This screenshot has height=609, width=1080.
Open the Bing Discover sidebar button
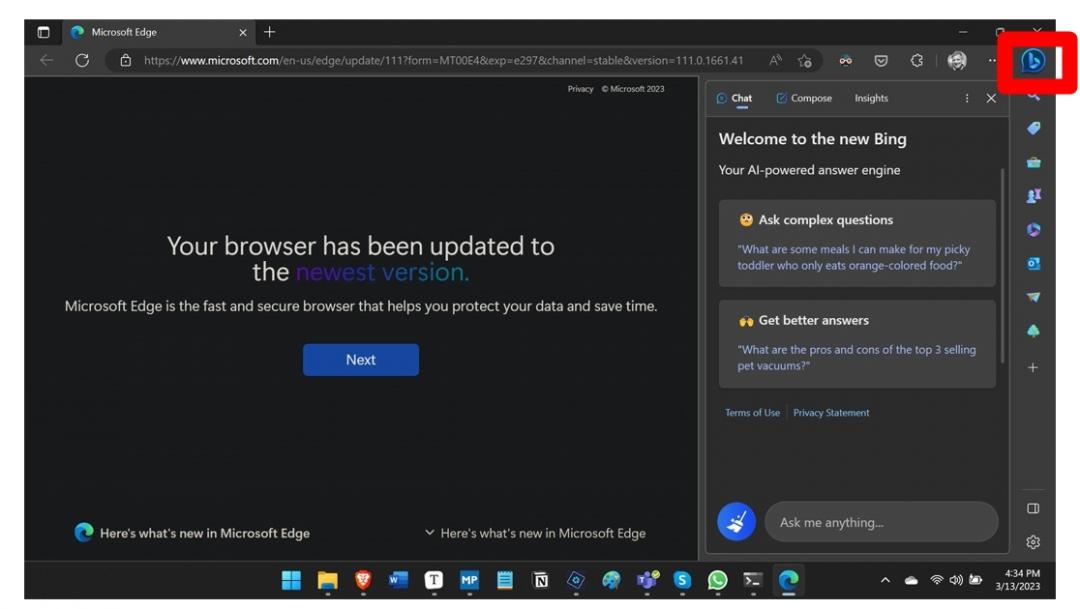point(1032,61)
